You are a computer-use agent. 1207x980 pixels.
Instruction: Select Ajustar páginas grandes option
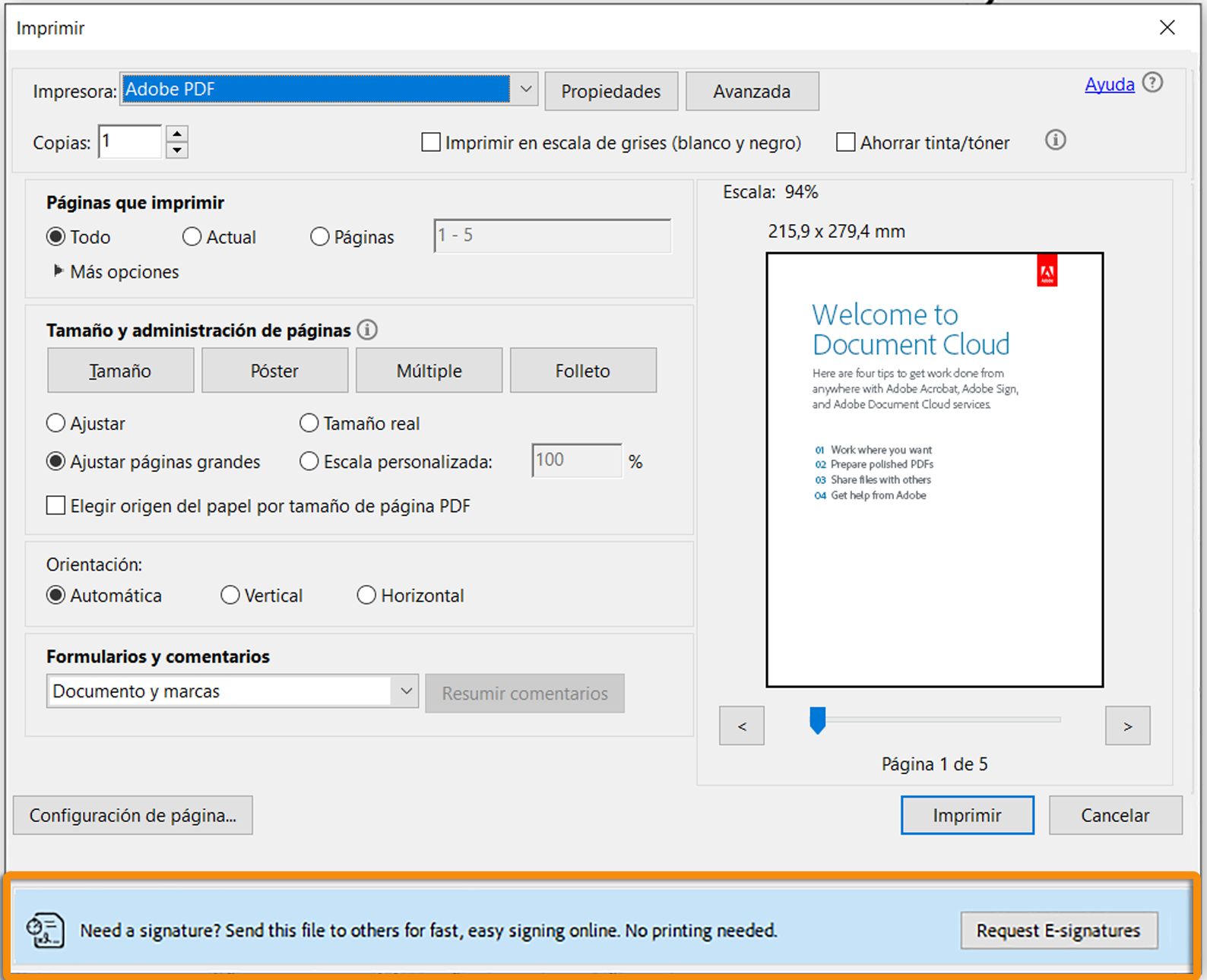[x=55, y=461]
